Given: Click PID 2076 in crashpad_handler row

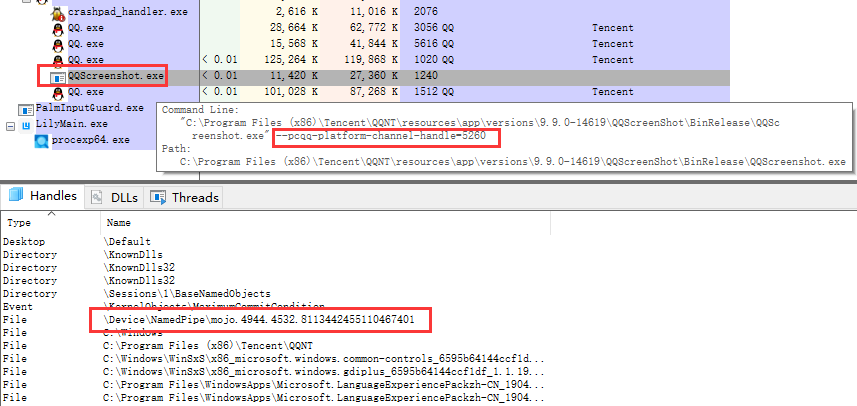Looking at the screenshot, I should pyautogui.click(x=426, y=11).
